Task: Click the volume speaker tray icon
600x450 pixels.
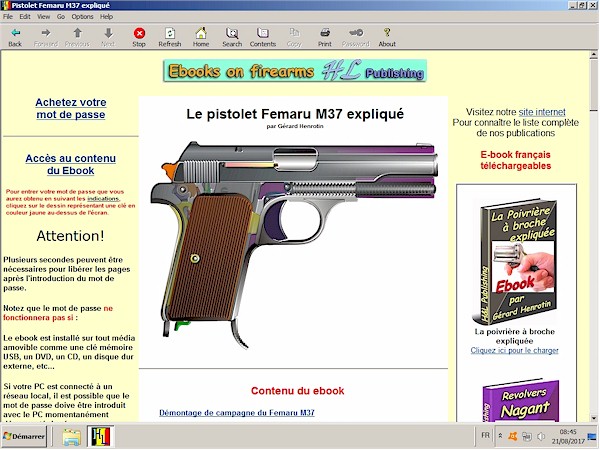Action: point(541,436)
